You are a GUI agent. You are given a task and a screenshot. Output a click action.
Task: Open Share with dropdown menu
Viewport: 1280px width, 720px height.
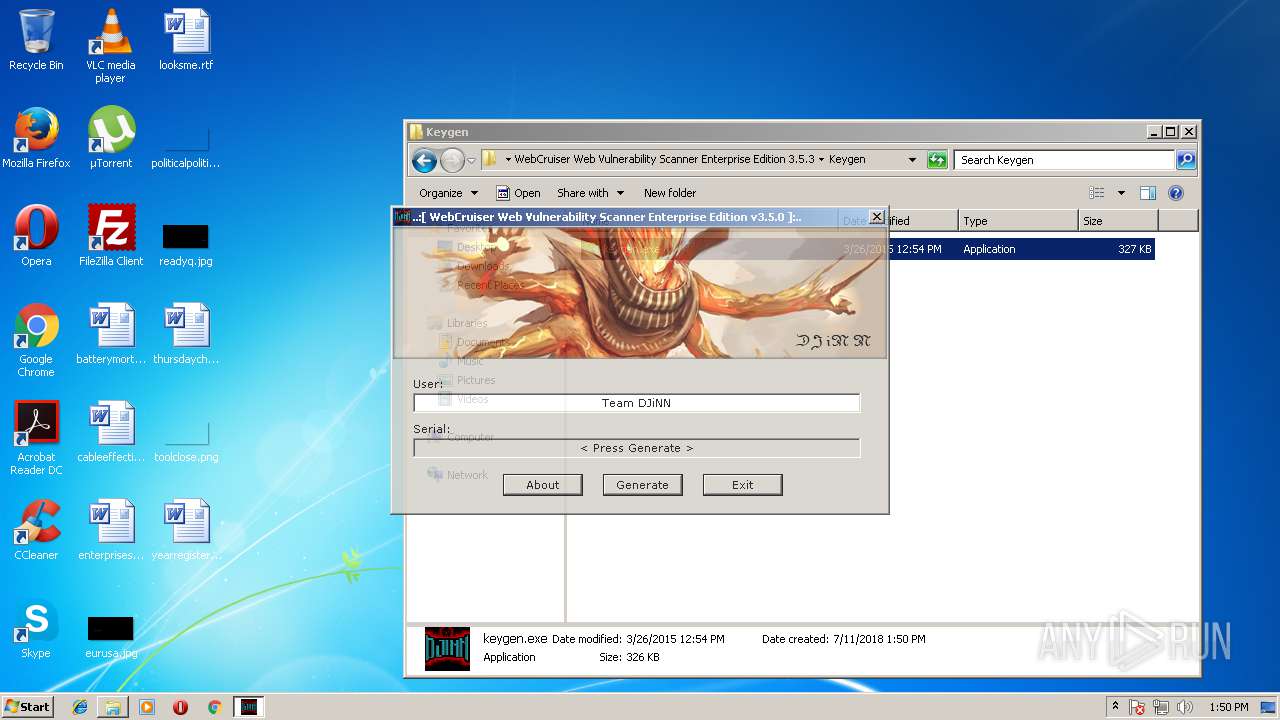click(590, 193)
